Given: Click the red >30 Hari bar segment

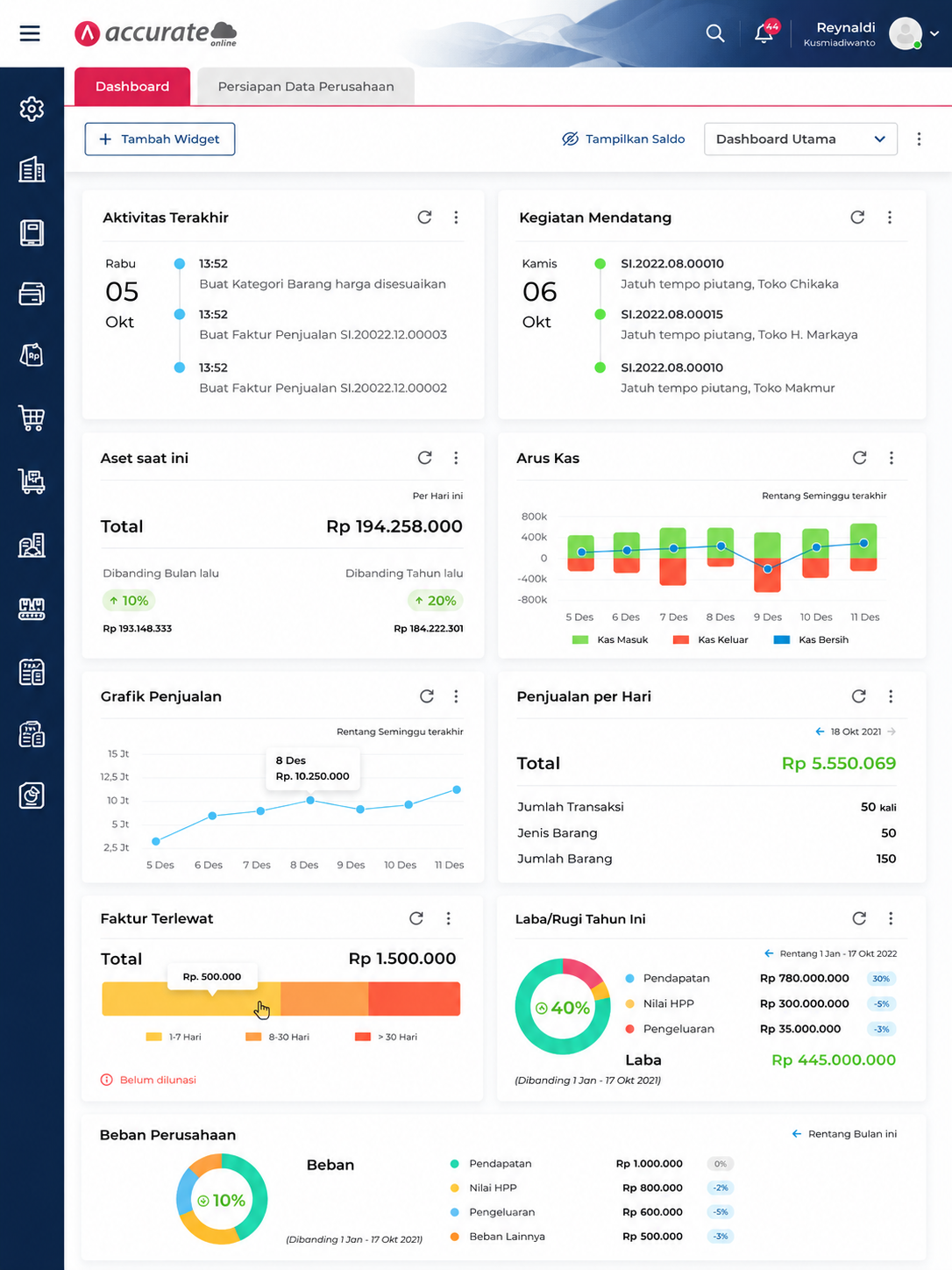Looking at the screenshot, I should 415,999.
